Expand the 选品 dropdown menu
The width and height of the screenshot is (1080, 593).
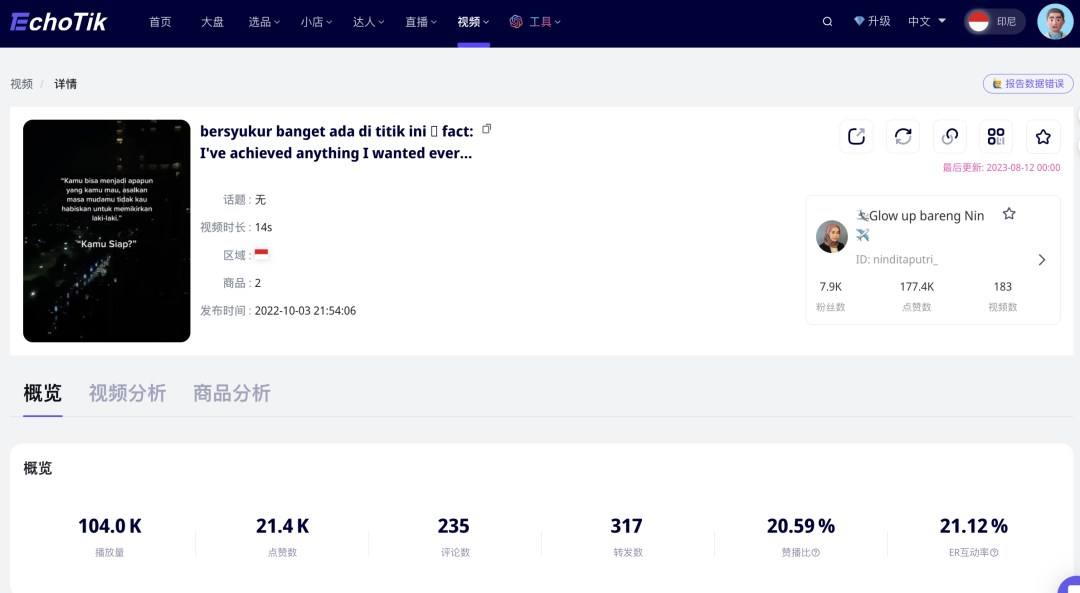[264, 22]
